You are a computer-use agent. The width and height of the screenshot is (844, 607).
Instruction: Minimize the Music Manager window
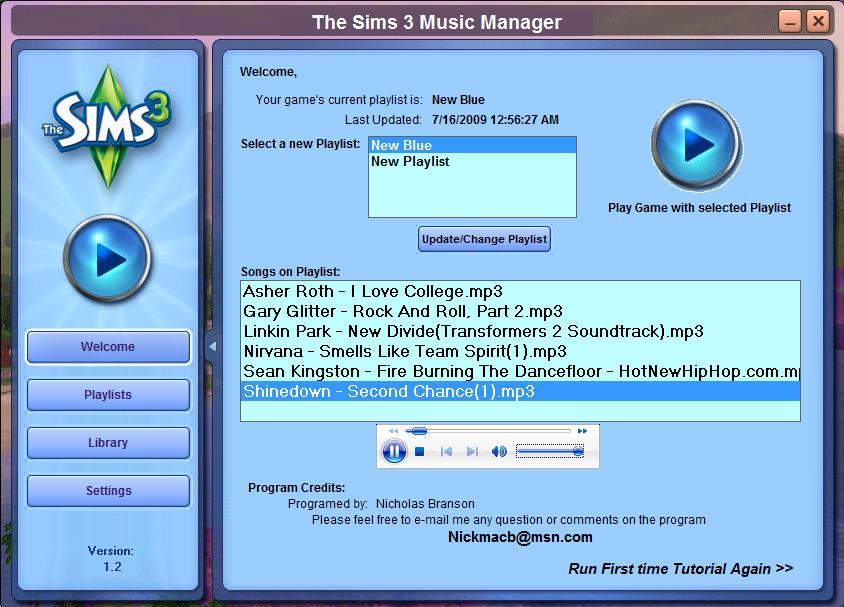pos(790,22)
